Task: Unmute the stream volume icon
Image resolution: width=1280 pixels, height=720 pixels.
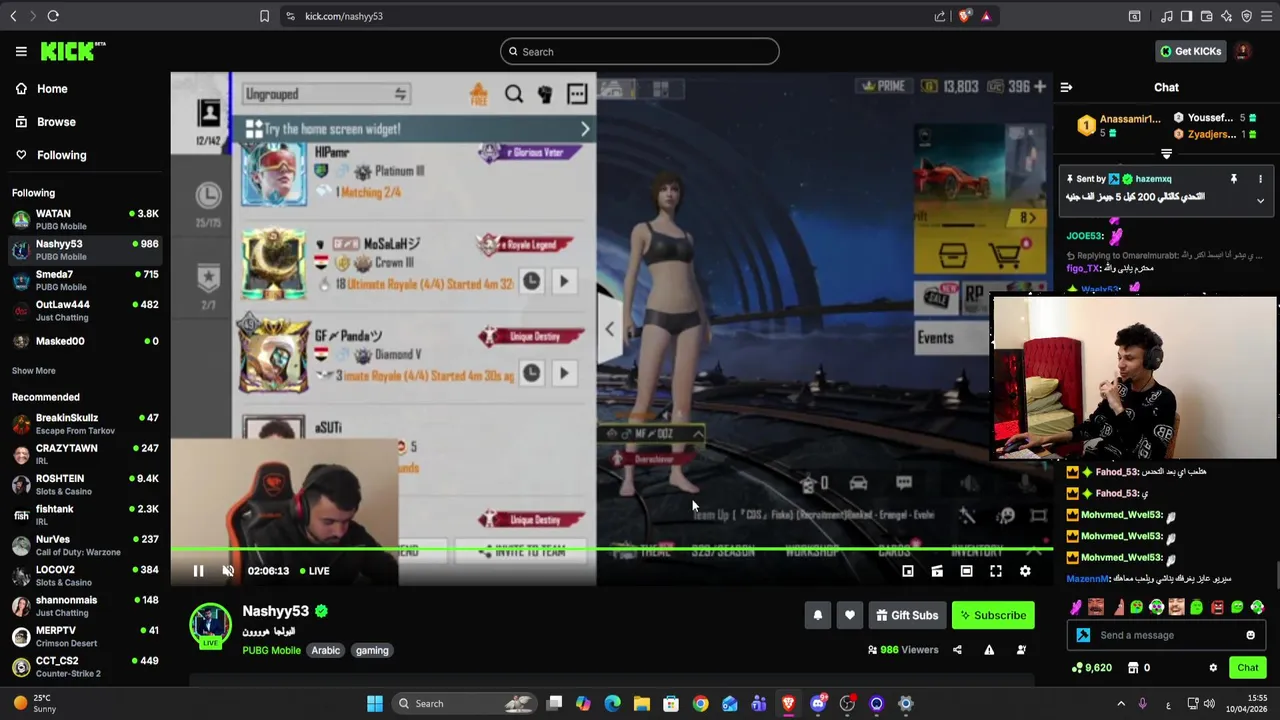Action: (228, 571)
